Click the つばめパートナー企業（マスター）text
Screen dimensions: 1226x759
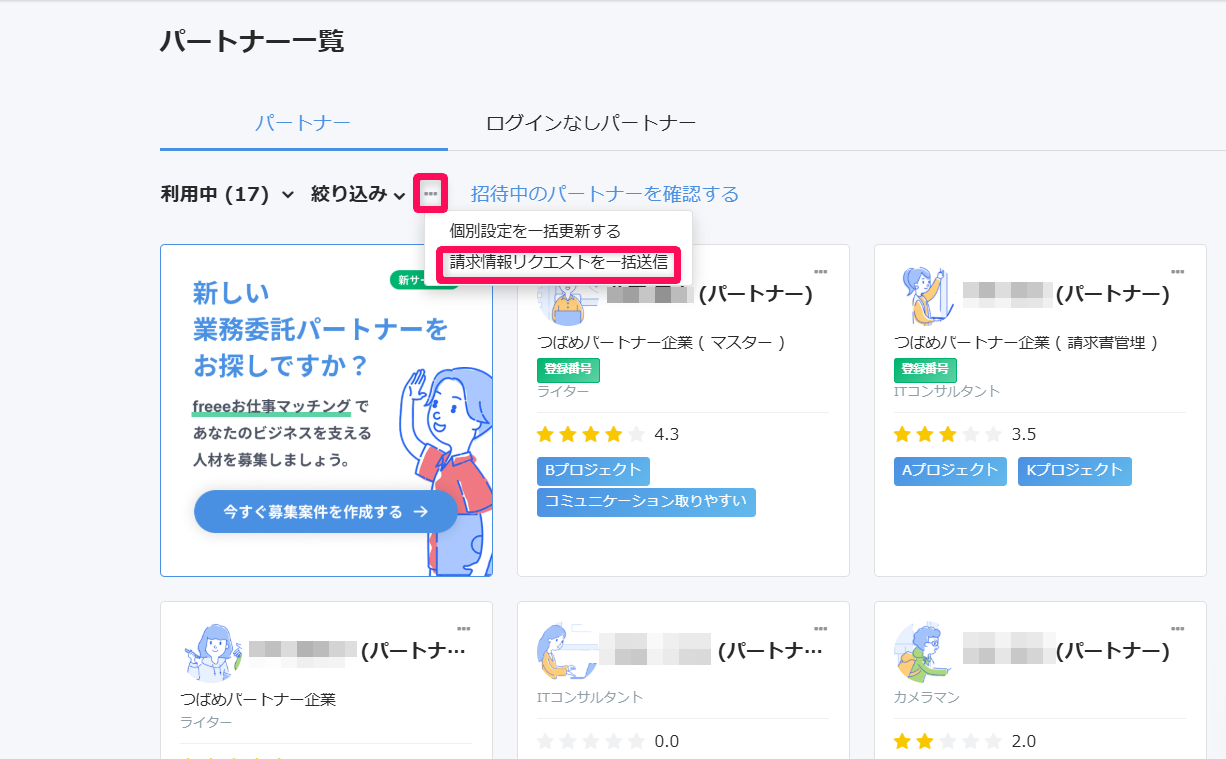pos(662,342)
